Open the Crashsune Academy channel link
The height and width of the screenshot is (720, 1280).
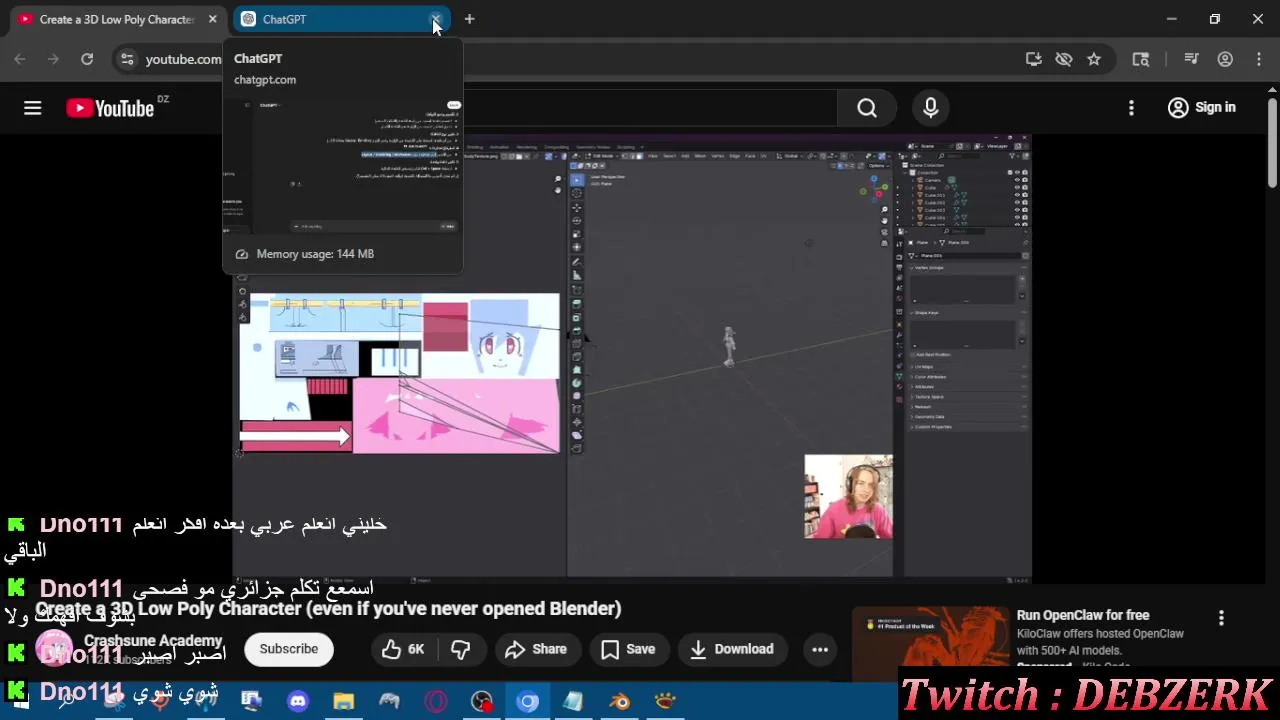click(153, 640)
